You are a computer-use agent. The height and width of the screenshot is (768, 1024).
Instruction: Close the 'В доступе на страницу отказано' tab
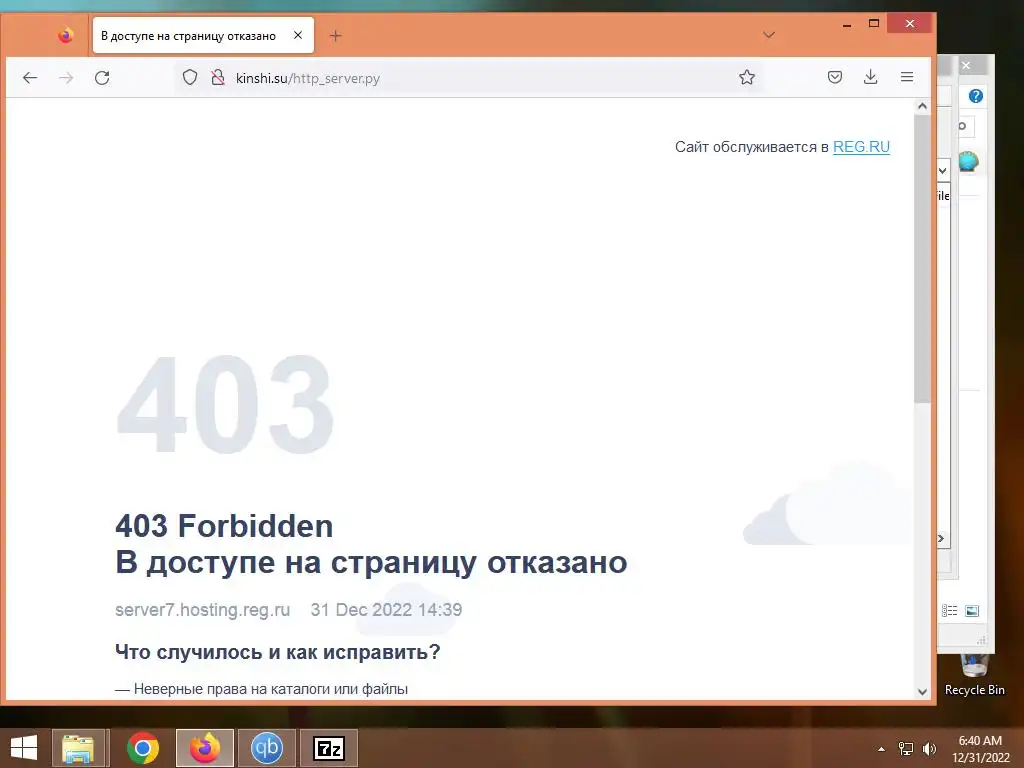298,35
